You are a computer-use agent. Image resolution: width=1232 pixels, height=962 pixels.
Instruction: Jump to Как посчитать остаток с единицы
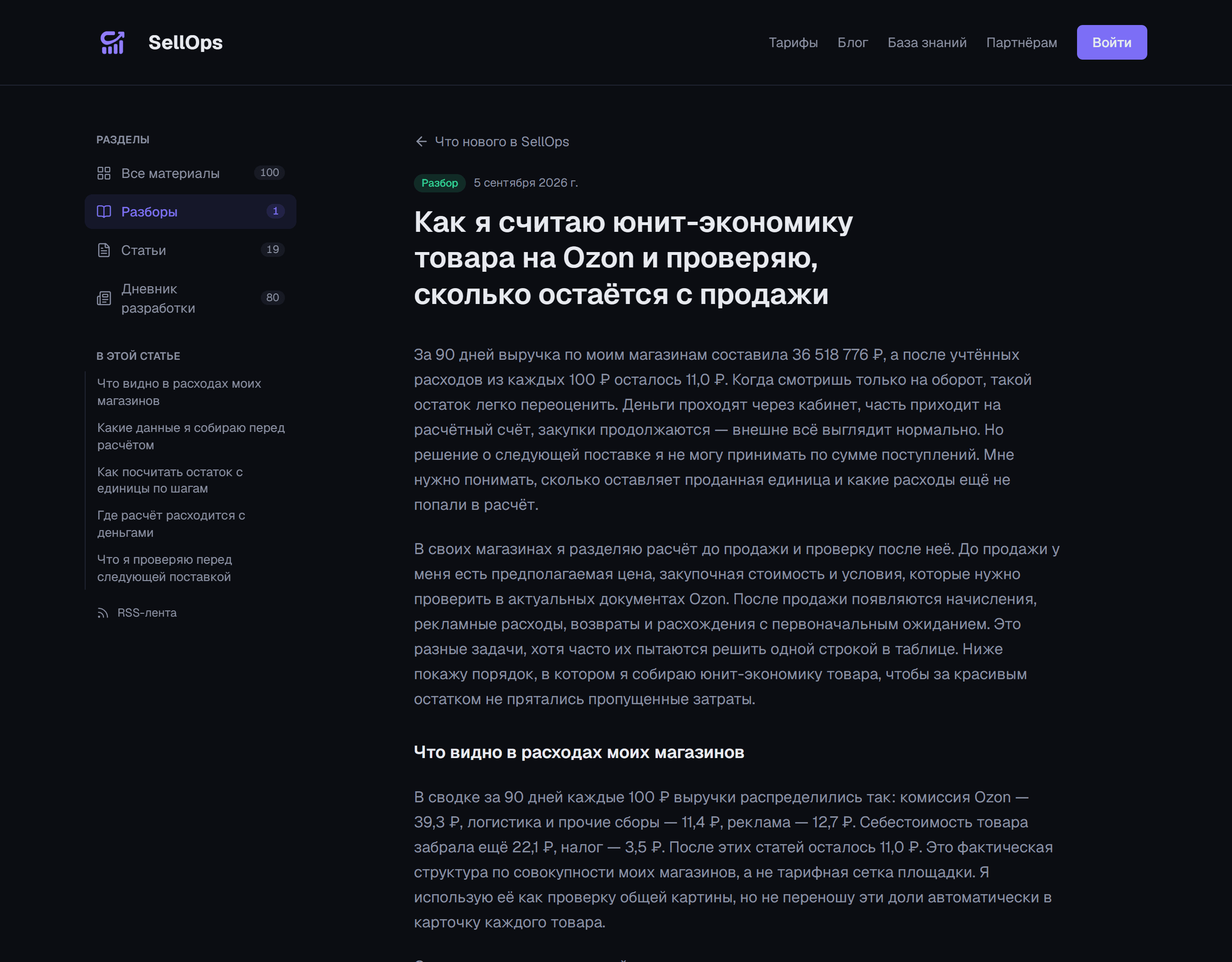point(170,480)
